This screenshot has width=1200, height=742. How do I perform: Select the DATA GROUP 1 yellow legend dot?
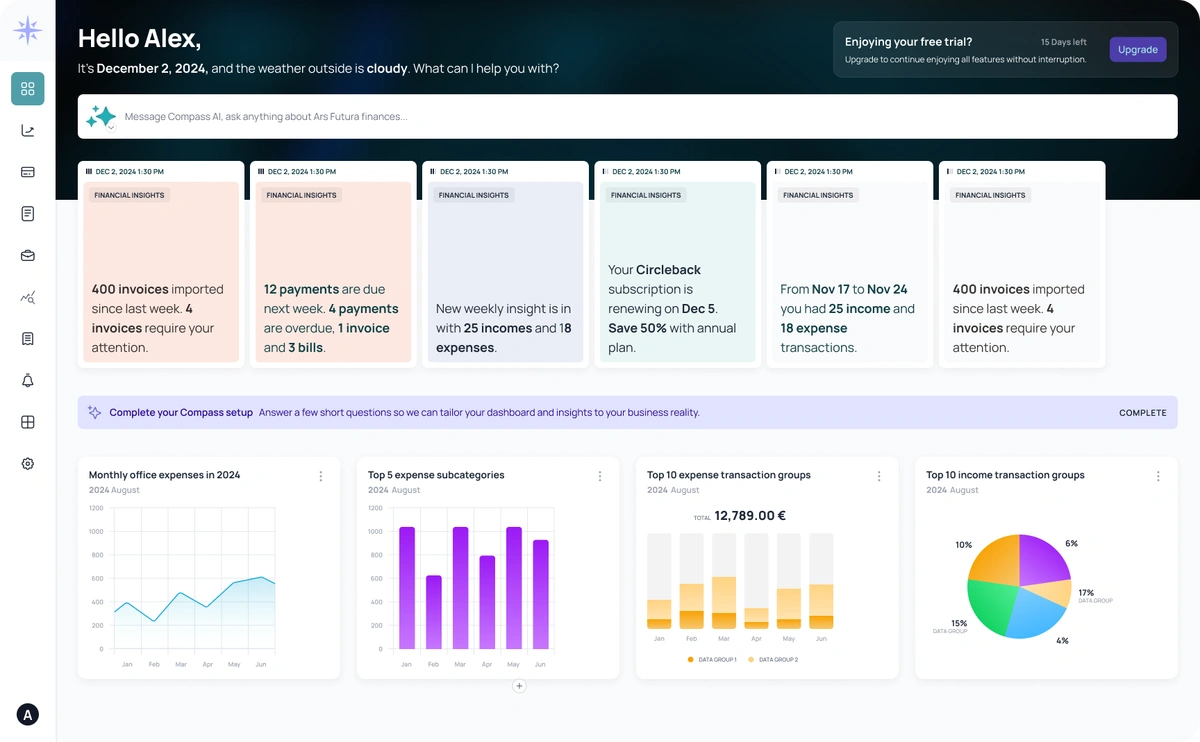[689, 660]
